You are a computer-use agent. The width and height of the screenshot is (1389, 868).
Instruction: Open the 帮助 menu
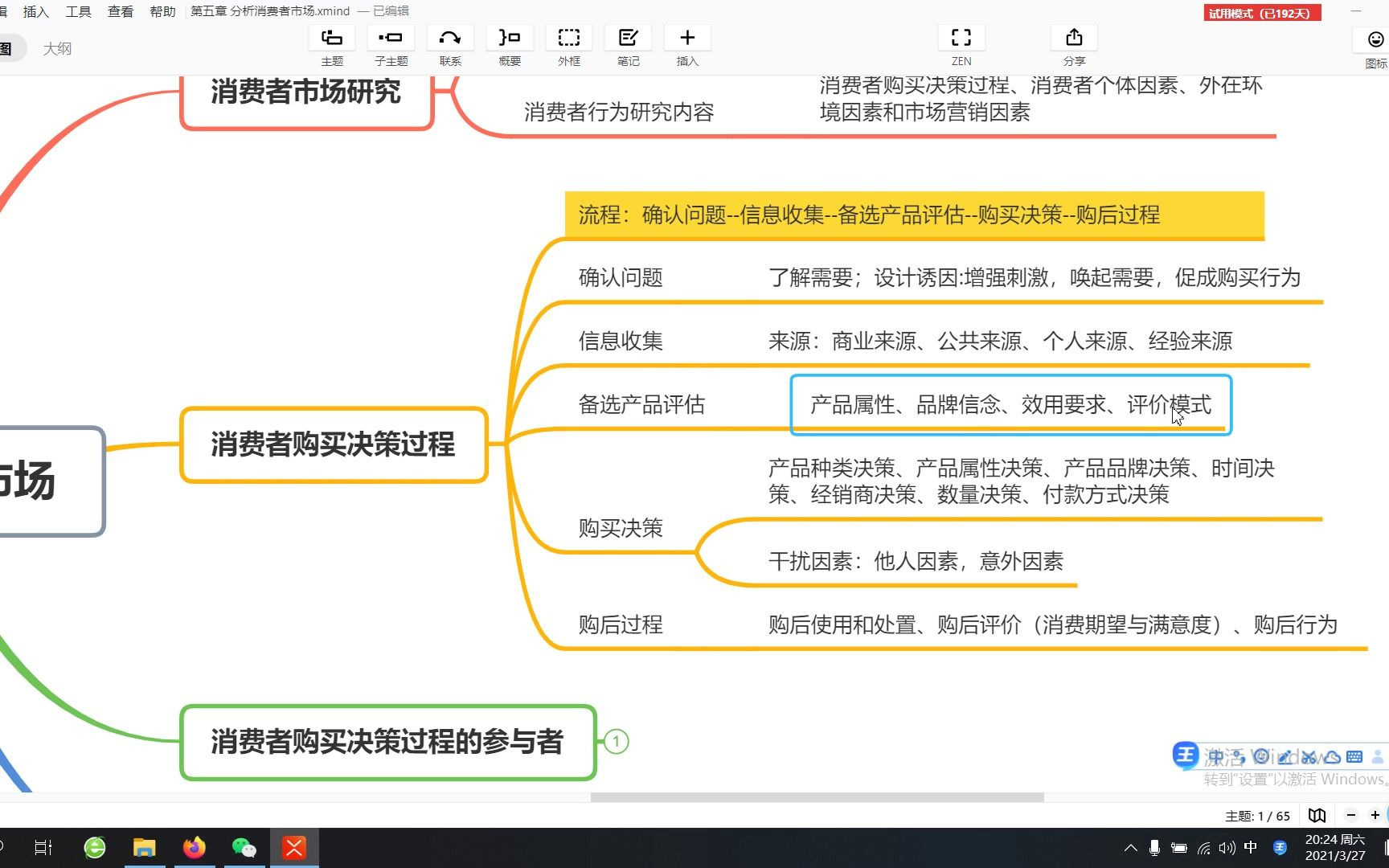pos(162,11)
